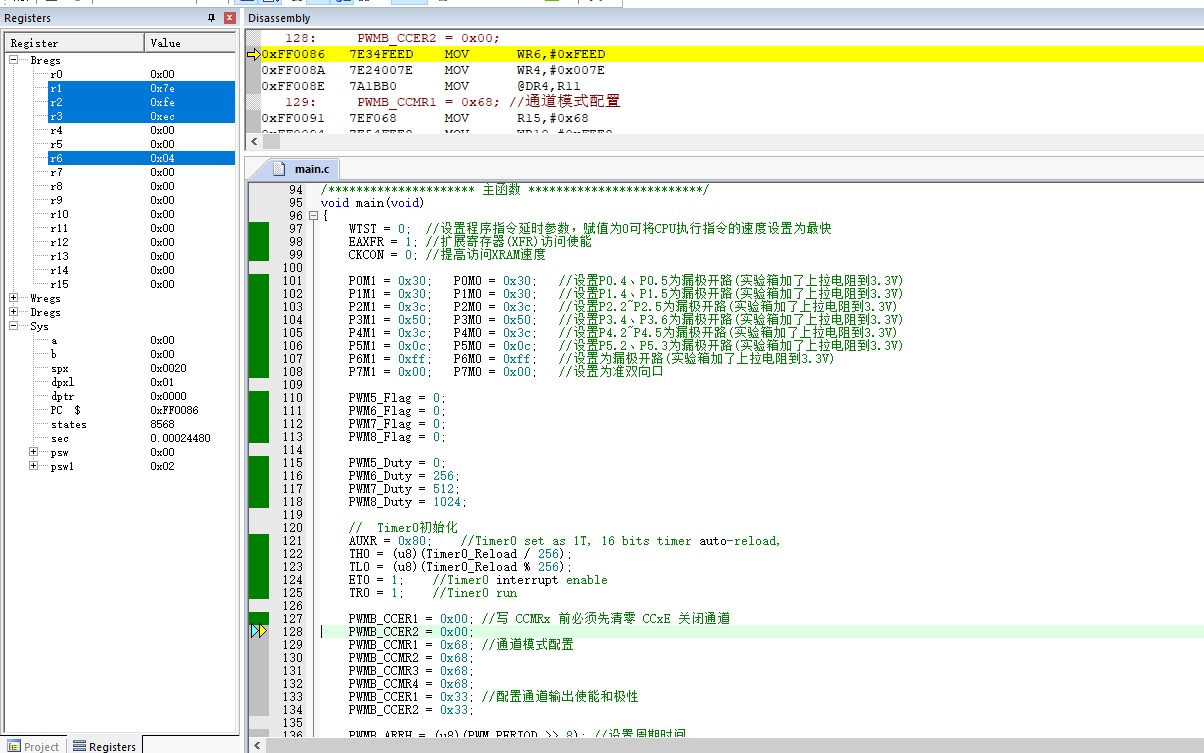This screenshot has width=1204, height=753.
Task: Click the r3 value 0xec
Action: point(163,116)
